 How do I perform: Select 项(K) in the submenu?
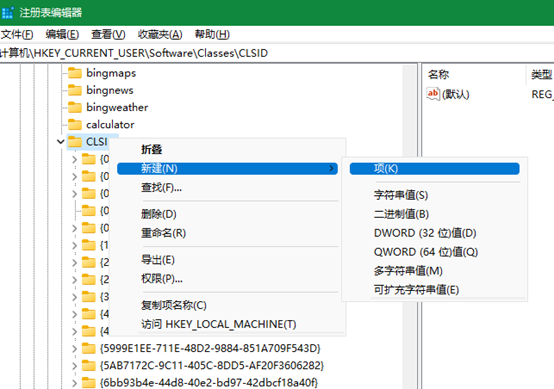pos(435,169)
